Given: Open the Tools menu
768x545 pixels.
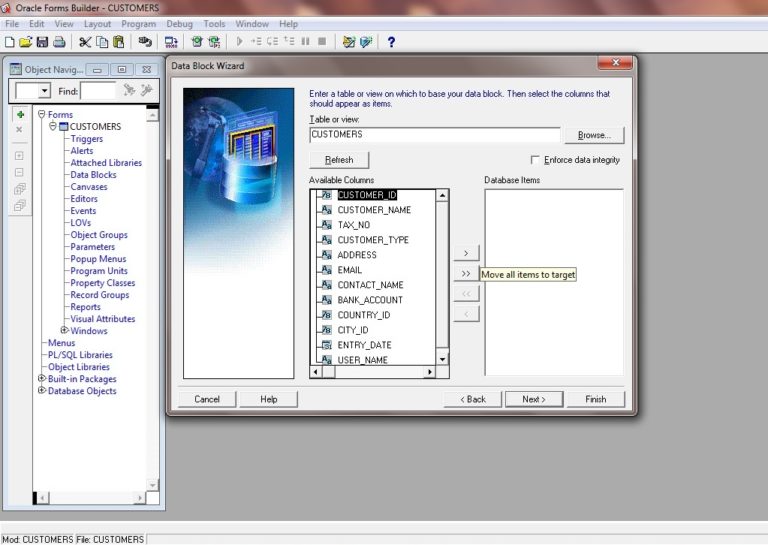Looking at the screenshot, I should tap(214, 24).
